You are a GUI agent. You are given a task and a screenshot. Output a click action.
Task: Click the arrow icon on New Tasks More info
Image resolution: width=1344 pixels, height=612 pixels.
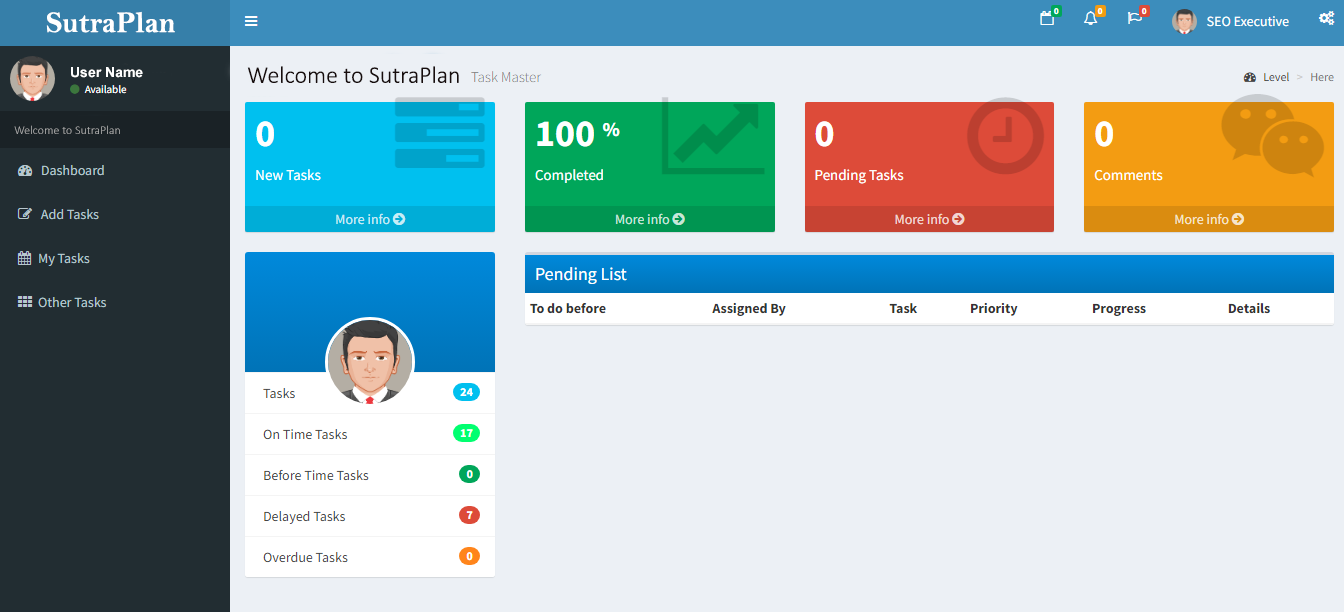point(399,219)
